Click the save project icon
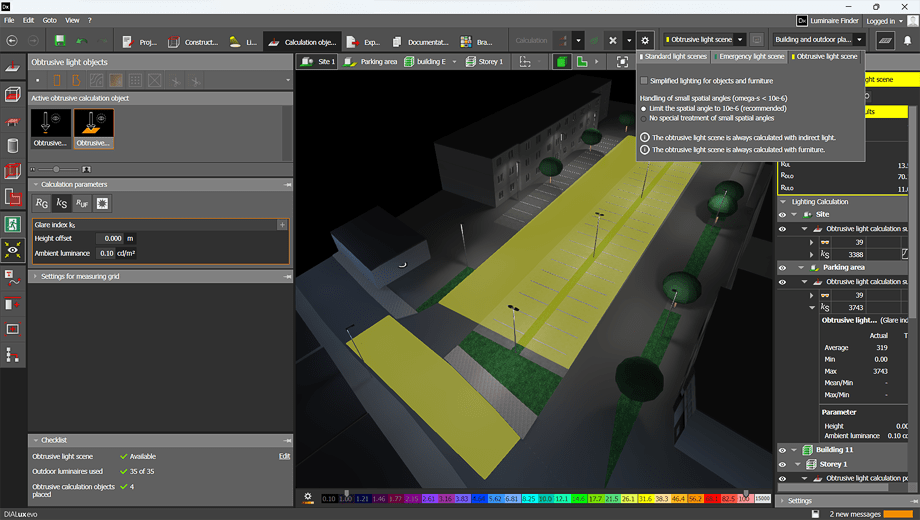This screenshot has width=920, height=520. pos(60,41)
